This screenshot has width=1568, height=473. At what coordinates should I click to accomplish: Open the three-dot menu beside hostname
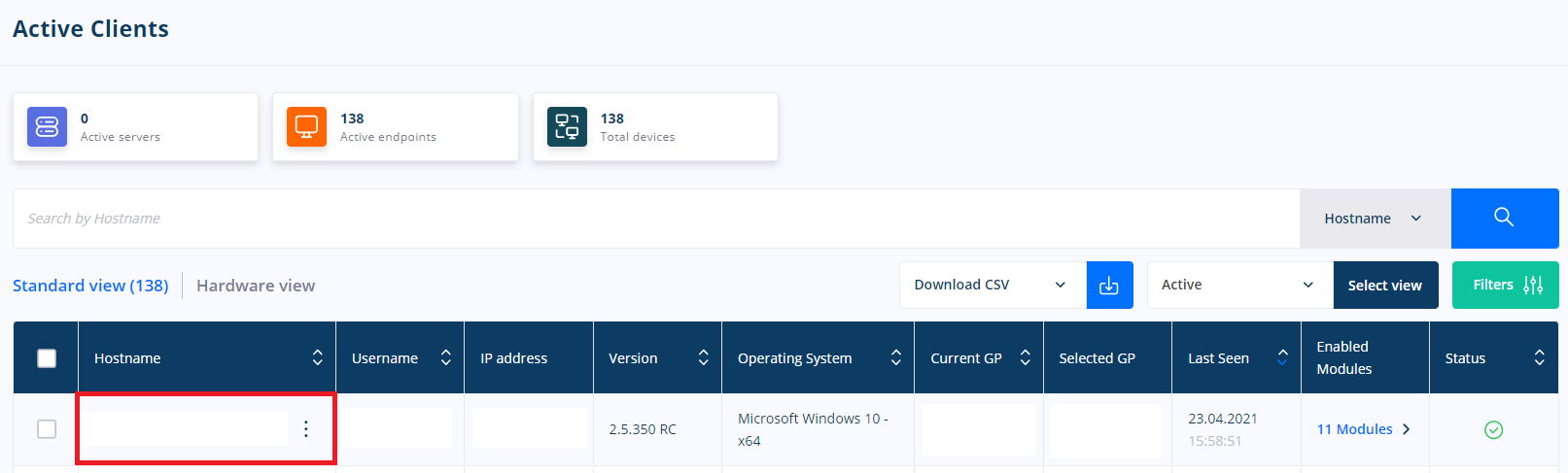tap(306, 428)
